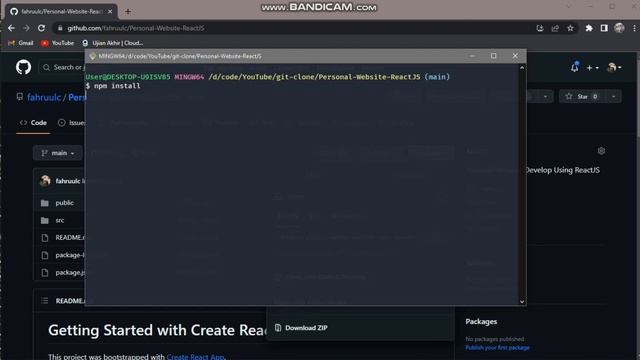Viewport: 640px width, 360px height.
Task: Install the page via the address bar icon
Action: [540, 28]
